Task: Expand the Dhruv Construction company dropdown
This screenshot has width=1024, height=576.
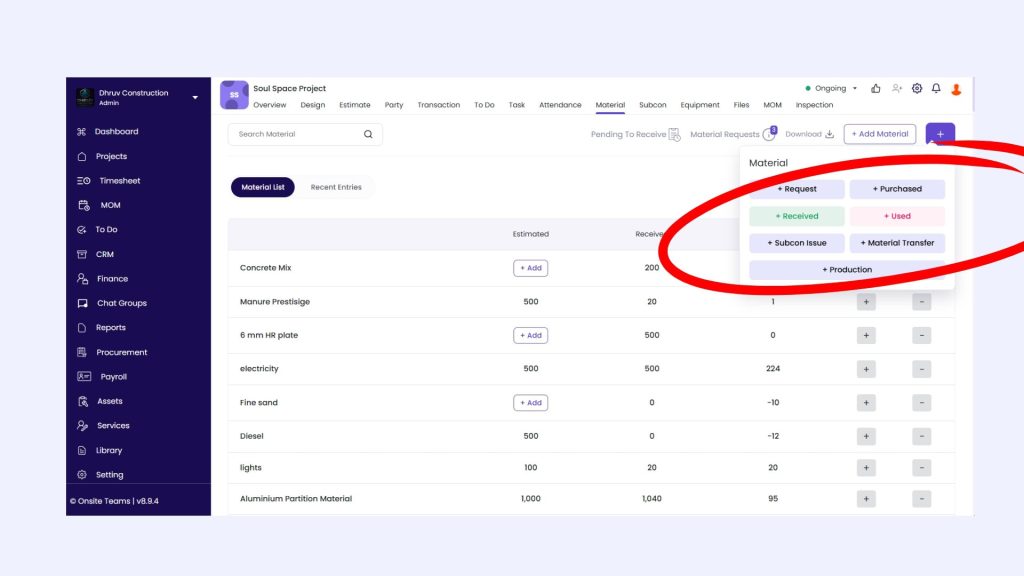Action: coord(195,98)
